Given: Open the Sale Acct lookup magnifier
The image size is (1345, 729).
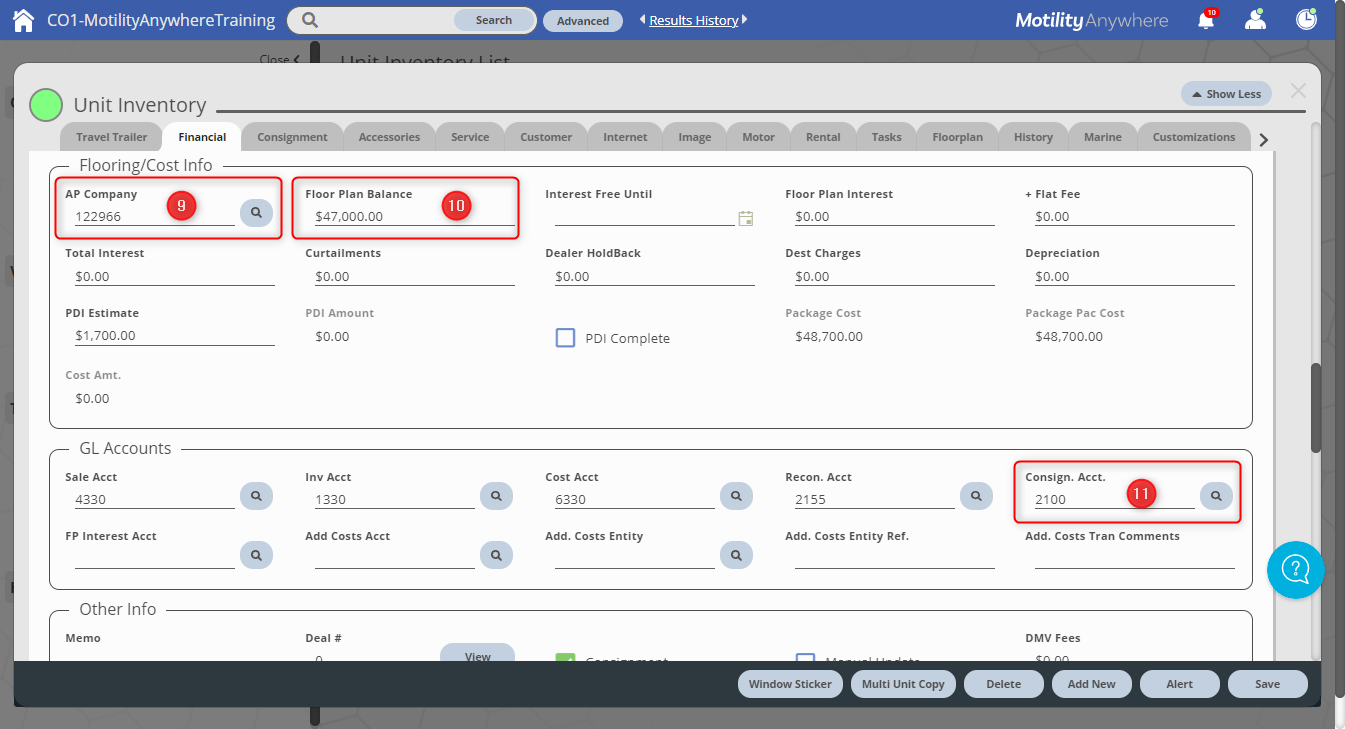Looking at the screenshot, I should point(256,495).
